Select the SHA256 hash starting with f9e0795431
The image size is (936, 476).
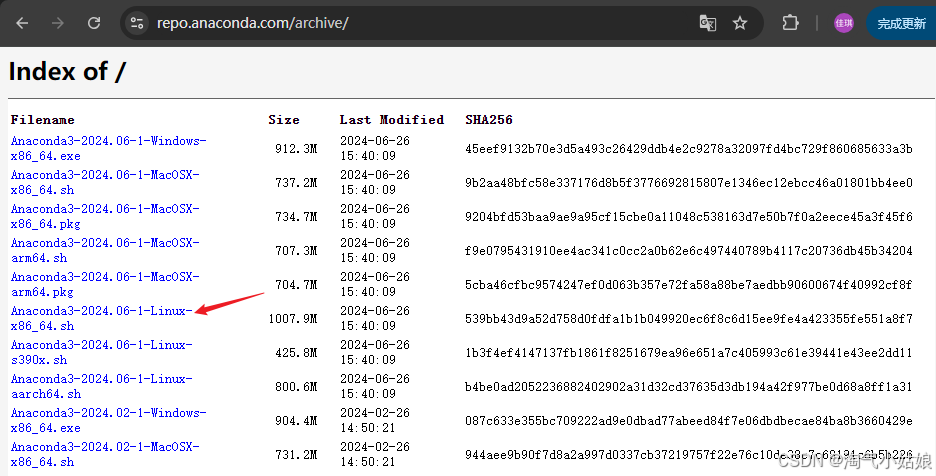click(689, 250)
